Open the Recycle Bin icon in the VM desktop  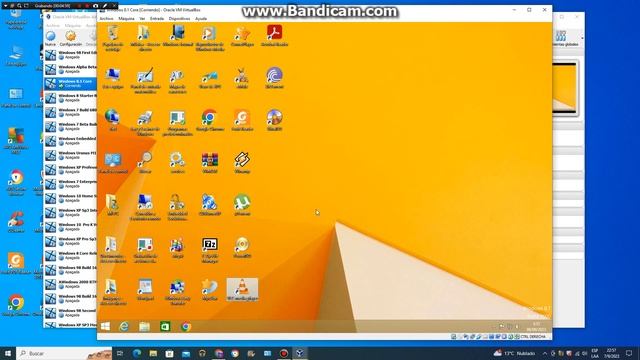click(113, 37)
